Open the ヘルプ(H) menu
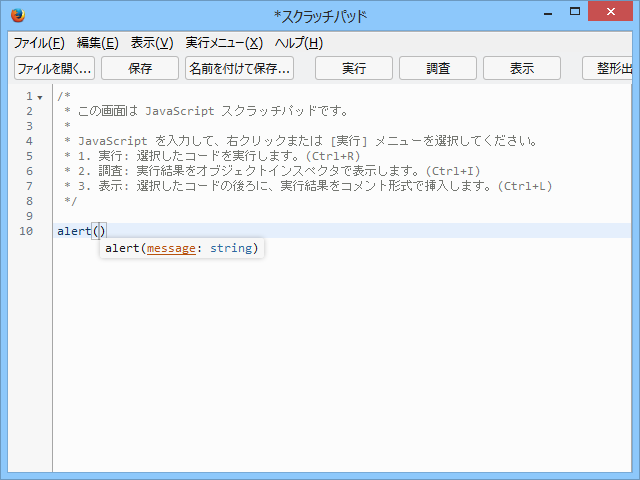Screen dimensions: 640x480 pos(299,43)
